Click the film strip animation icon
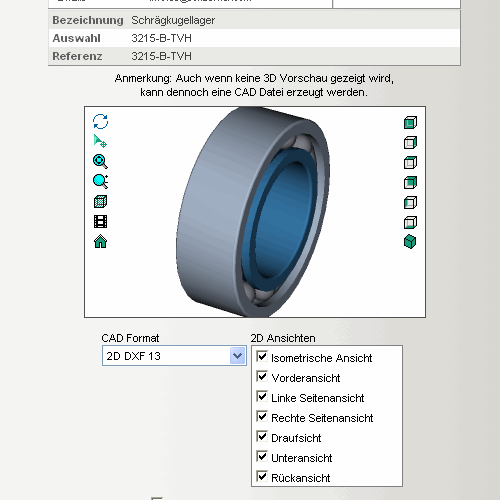Image resolution: width=500 pixels, height=500 pixels. (100, 221)
